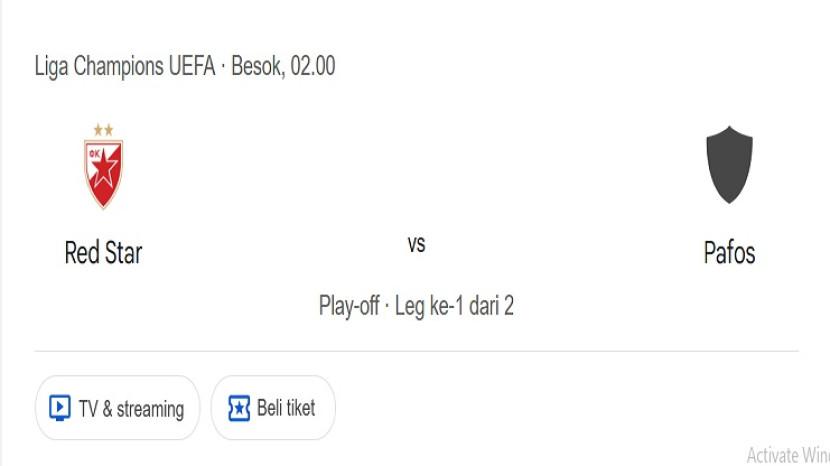Viewport: 830px width, 466px height.
Task: Open the TV & streaming options
Action: (x=118, y=408)
